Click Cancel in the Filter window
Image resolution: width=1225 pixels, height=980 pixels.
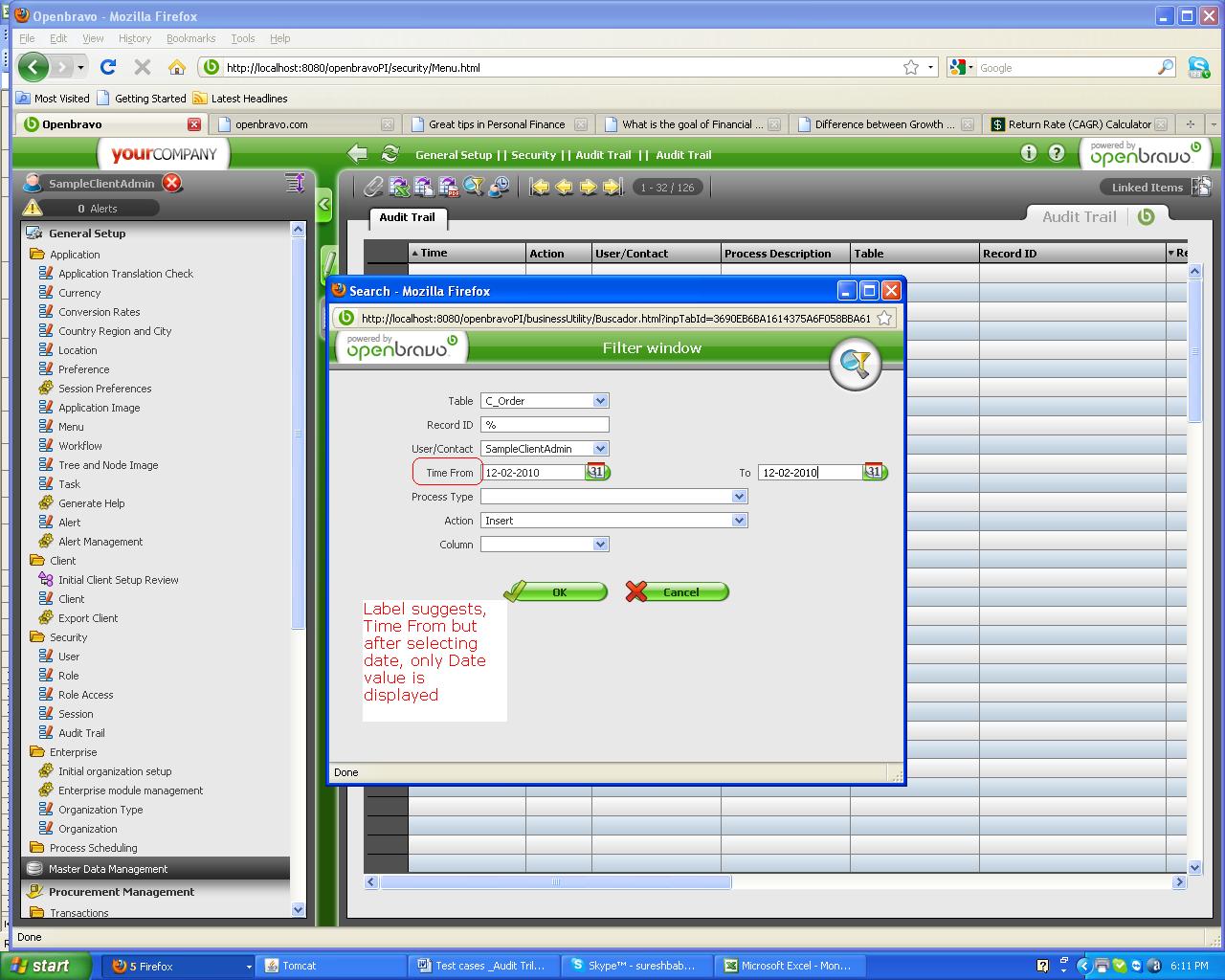coord(678,592)
